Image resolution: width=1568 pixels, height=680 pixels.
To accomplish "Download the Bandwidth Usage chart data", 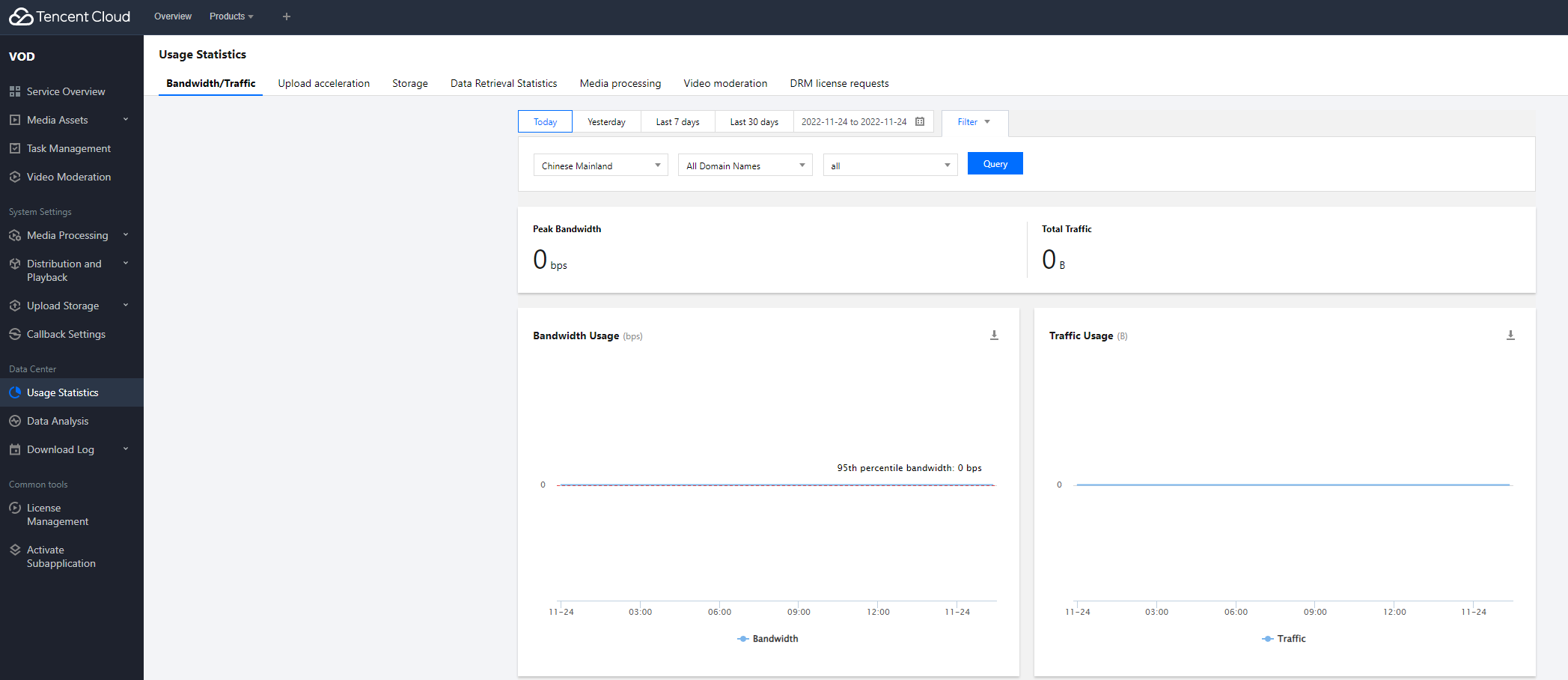I will tap(994, 336).
